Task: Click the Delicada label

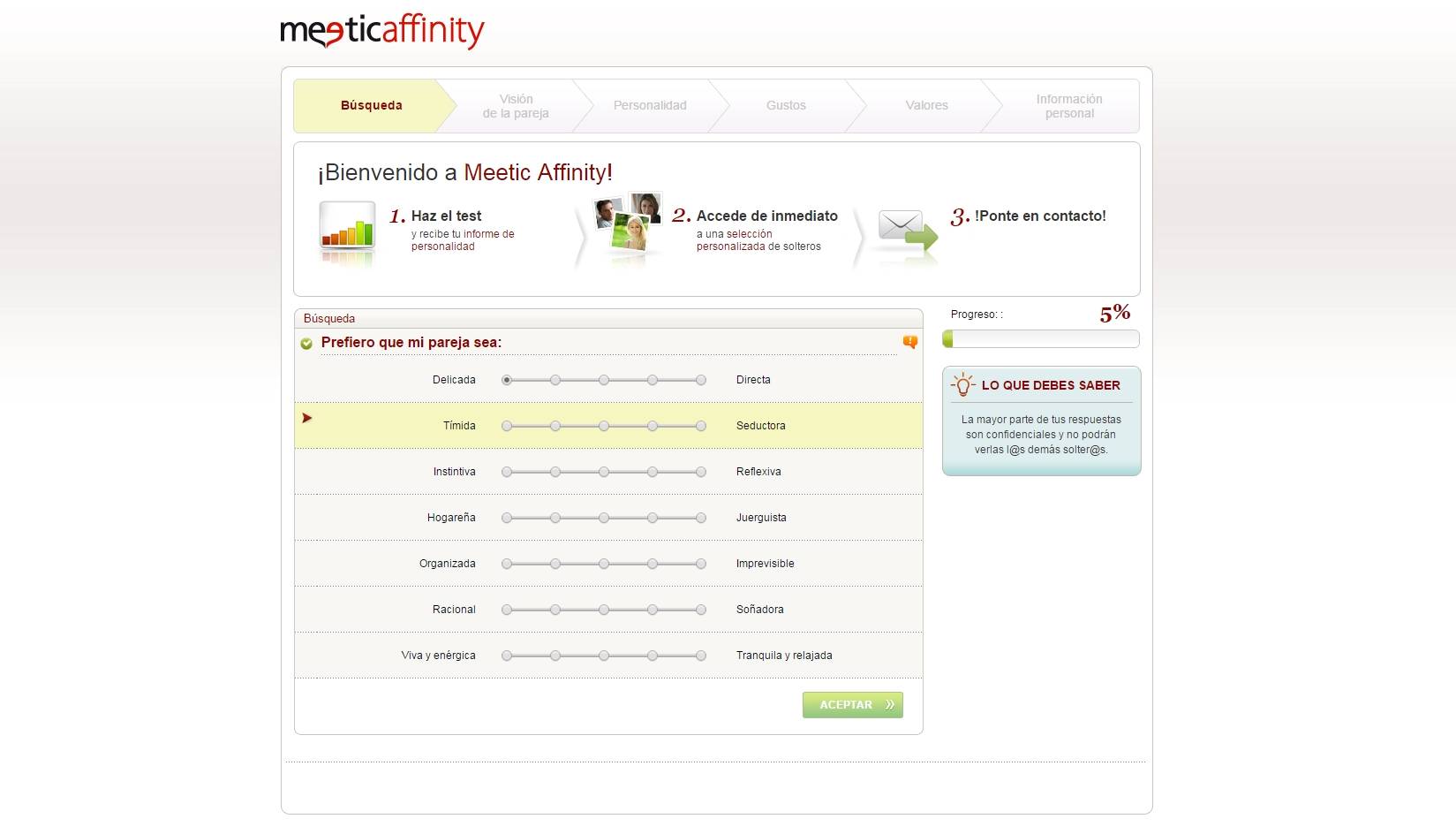Action: click(454, 380)
